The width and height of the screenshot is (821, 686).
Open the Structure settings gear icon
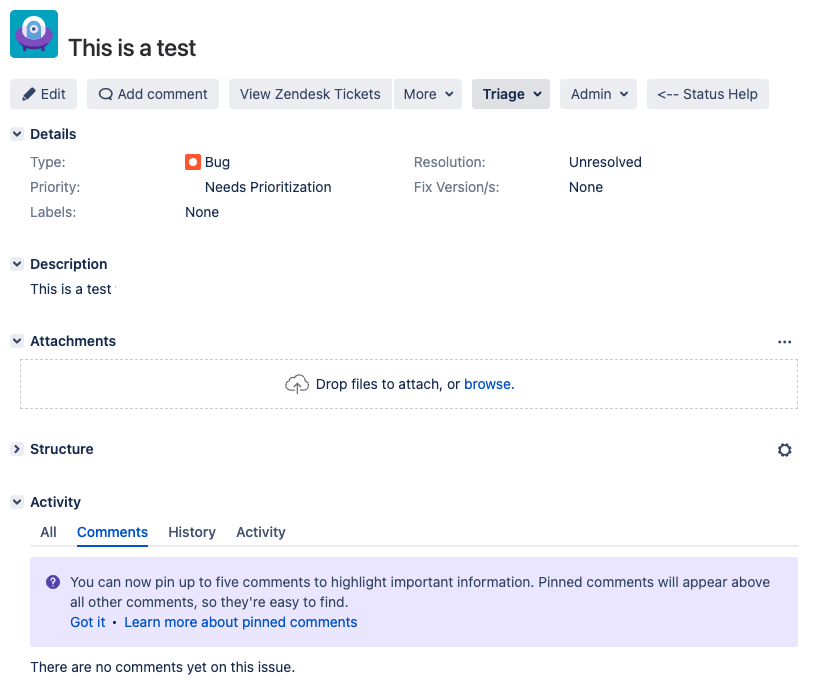[785, 449]
